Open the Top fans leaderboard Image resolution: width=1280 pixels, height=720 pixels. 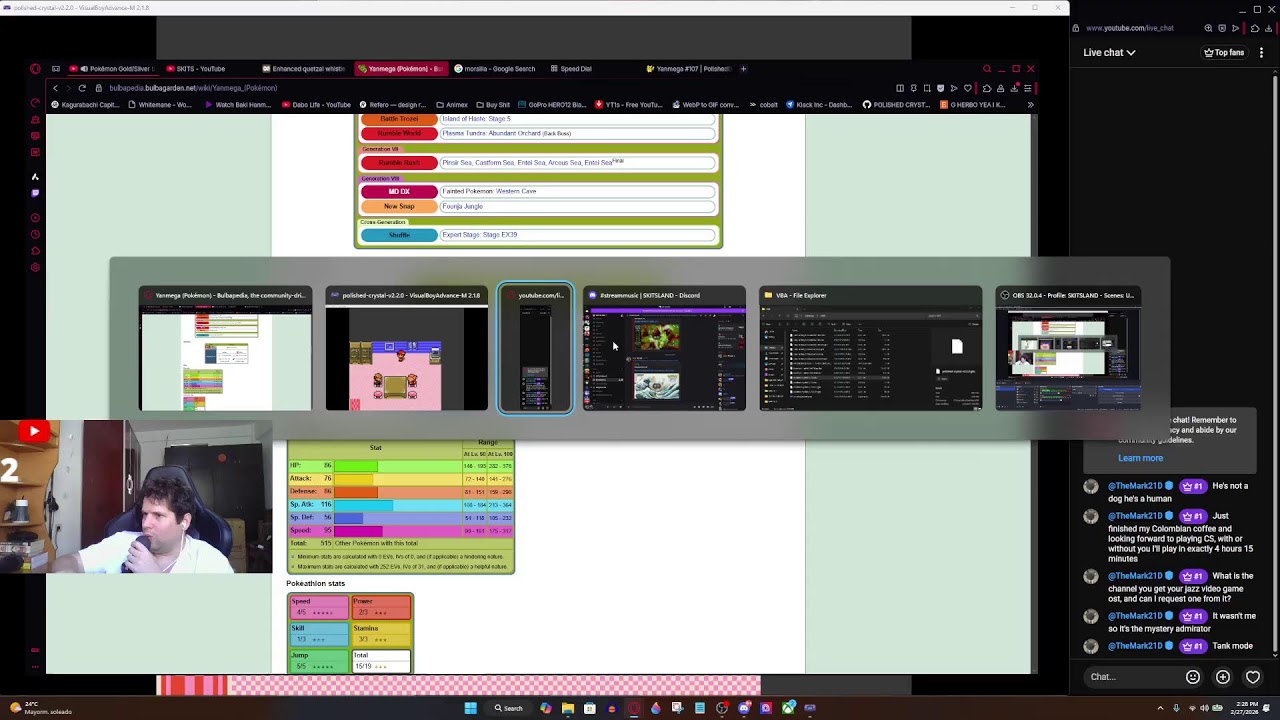1224,53
